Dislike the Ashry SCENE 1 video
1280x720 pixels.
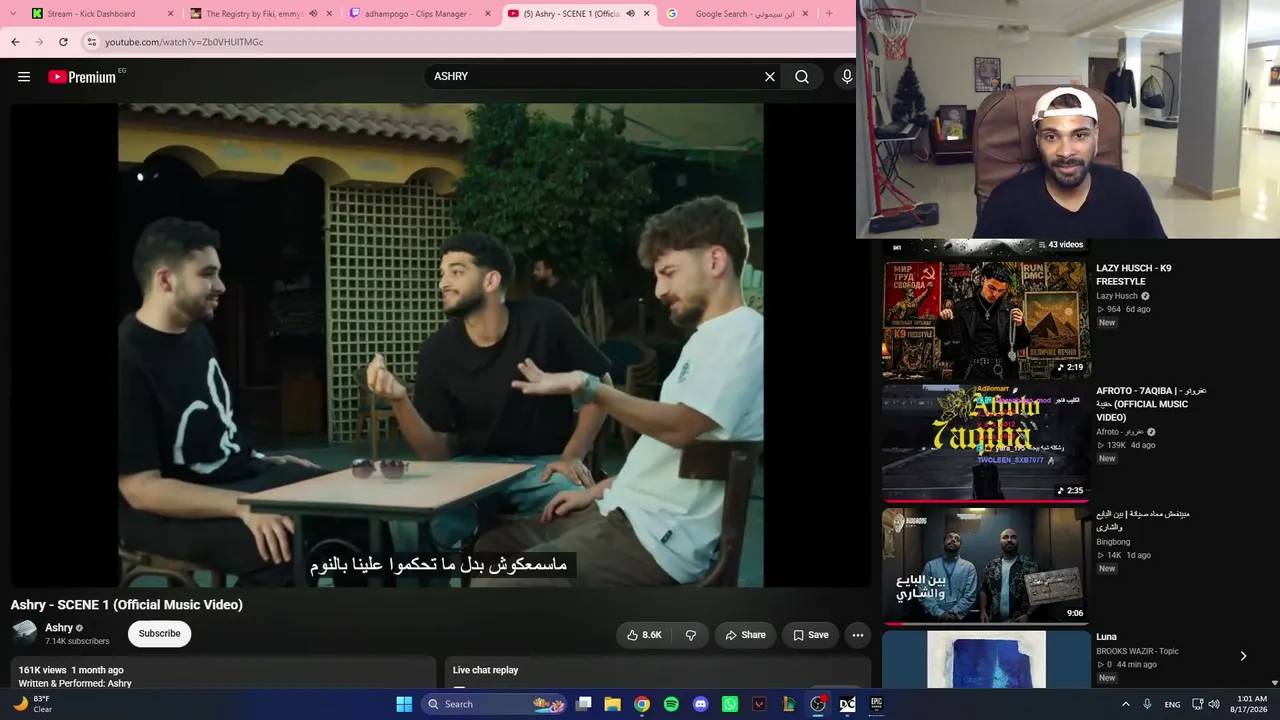click(x=691, y=635)
